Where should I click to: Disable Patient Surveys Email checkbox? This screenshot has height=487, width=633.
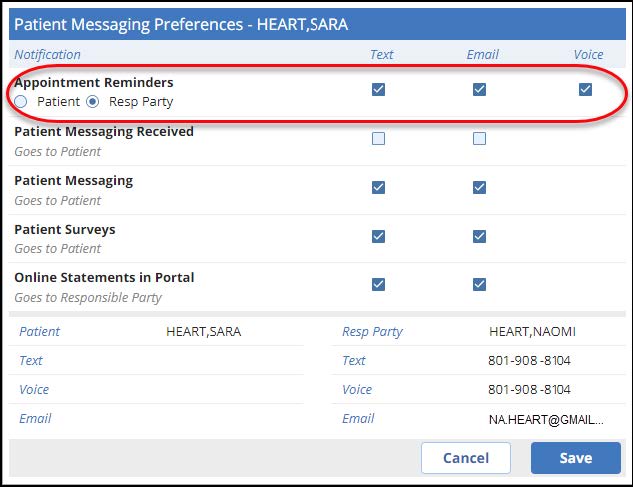[x=479, y=236]
